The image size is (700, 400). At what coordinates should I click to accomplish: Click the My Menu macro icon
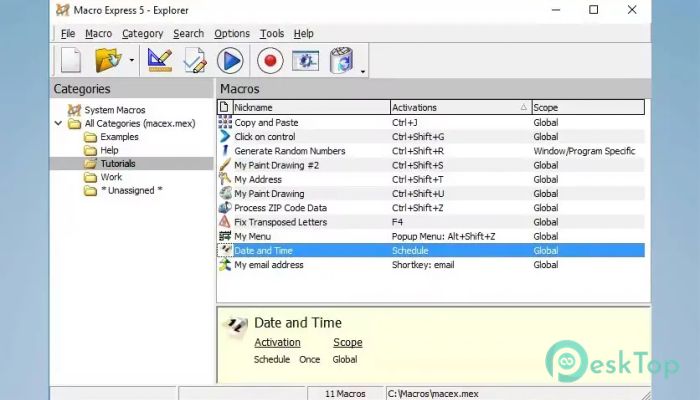(225, 236)
